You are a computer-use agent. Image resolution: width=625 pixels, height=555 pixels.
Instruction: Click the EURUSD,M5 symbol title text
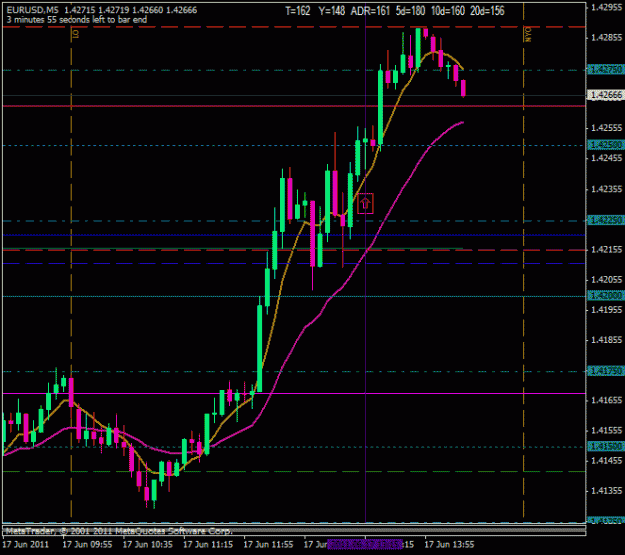32,10
